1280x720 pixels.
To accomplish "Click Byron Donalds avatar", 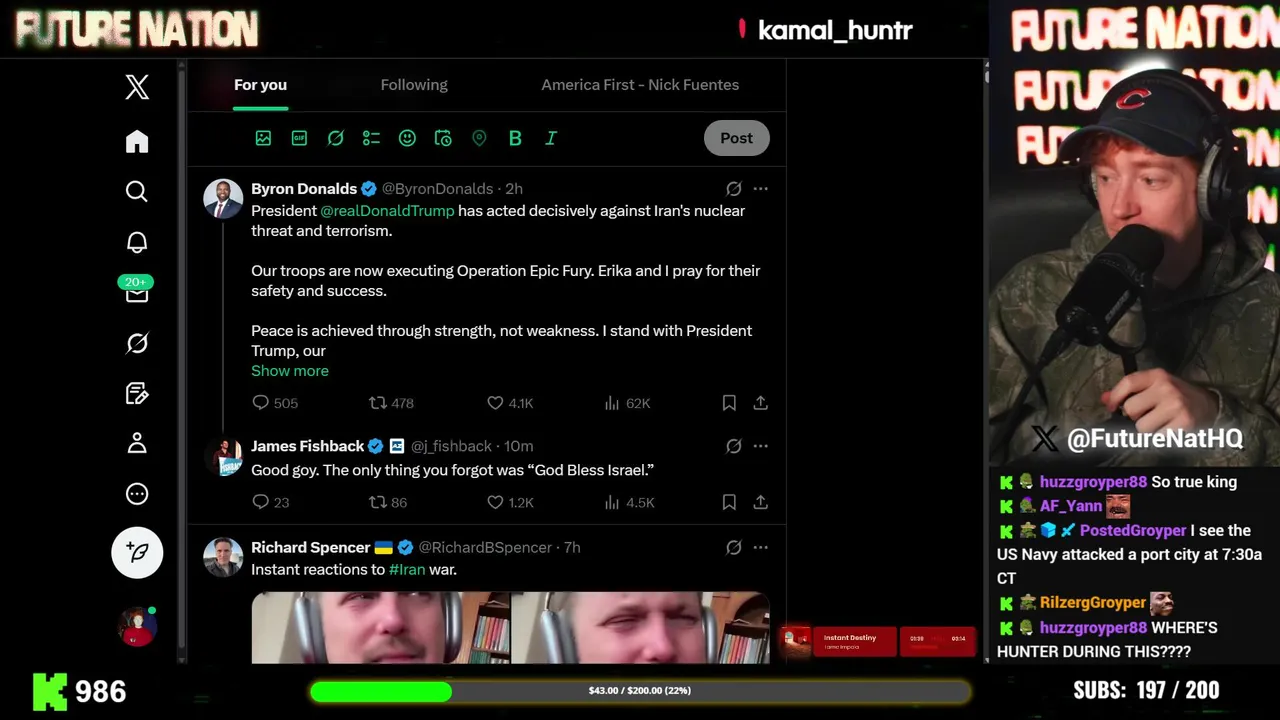I will click(223, 199).
